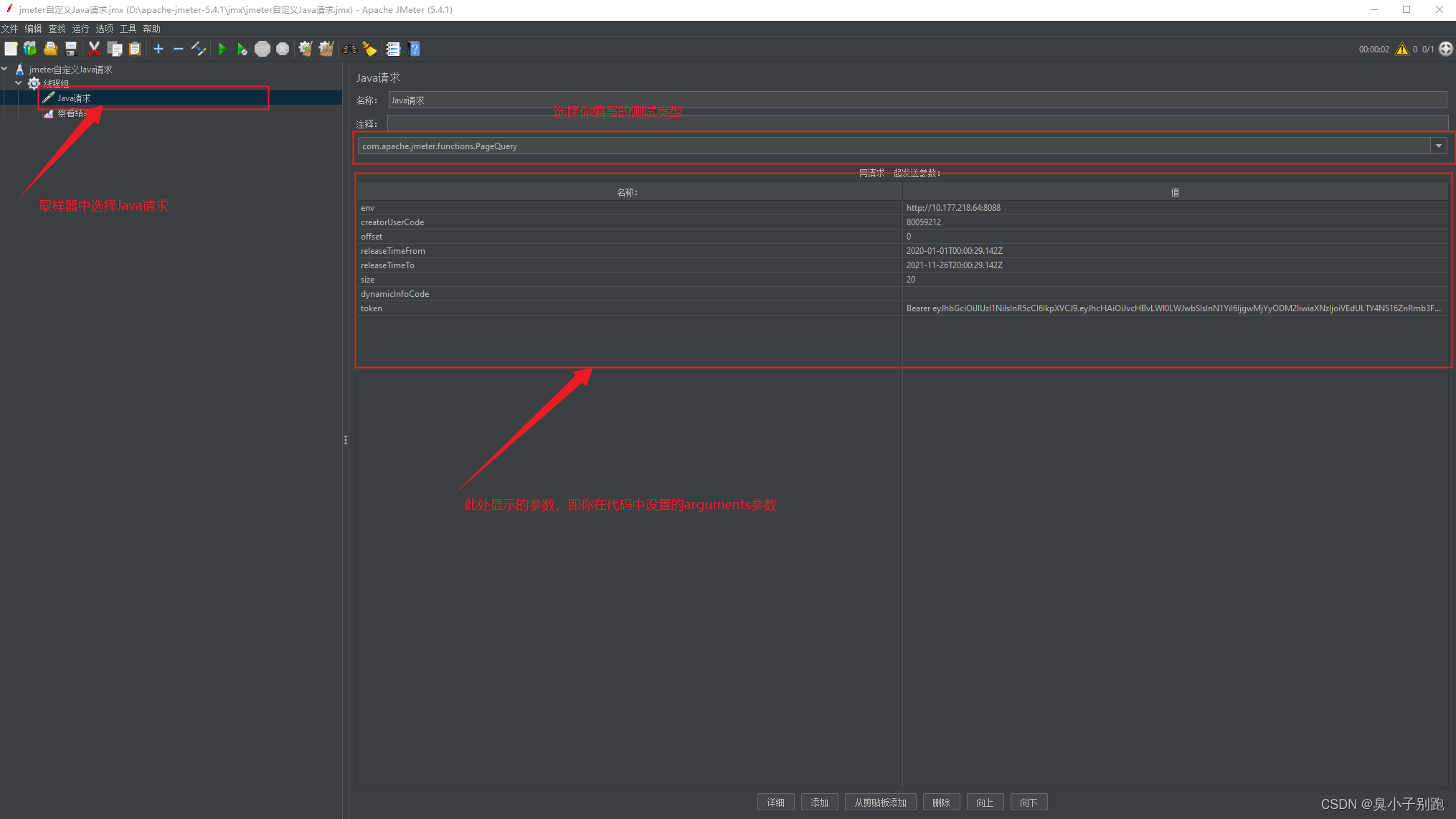1456x819 pixels.
Task: Open the Templates icon in the toolbar
Action: point(30,49)
